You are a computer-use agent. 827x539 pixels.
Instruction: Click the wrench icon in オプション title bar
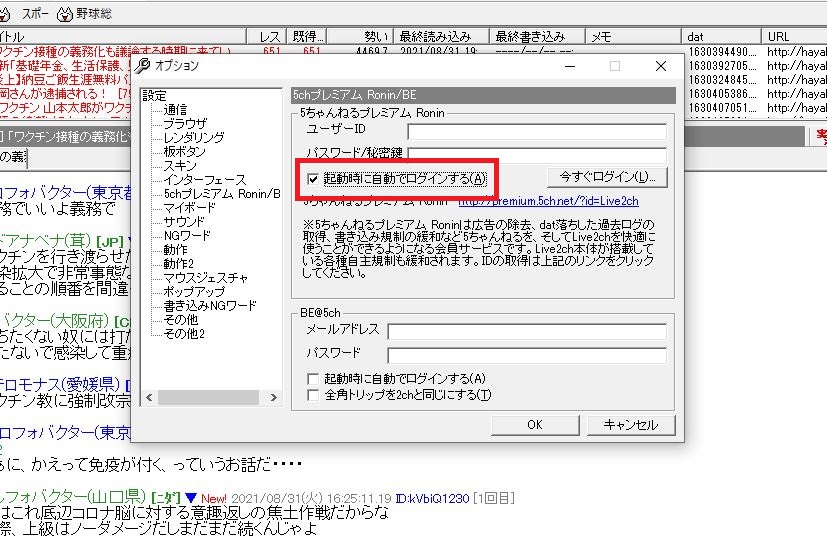click(x=142, y=66)
